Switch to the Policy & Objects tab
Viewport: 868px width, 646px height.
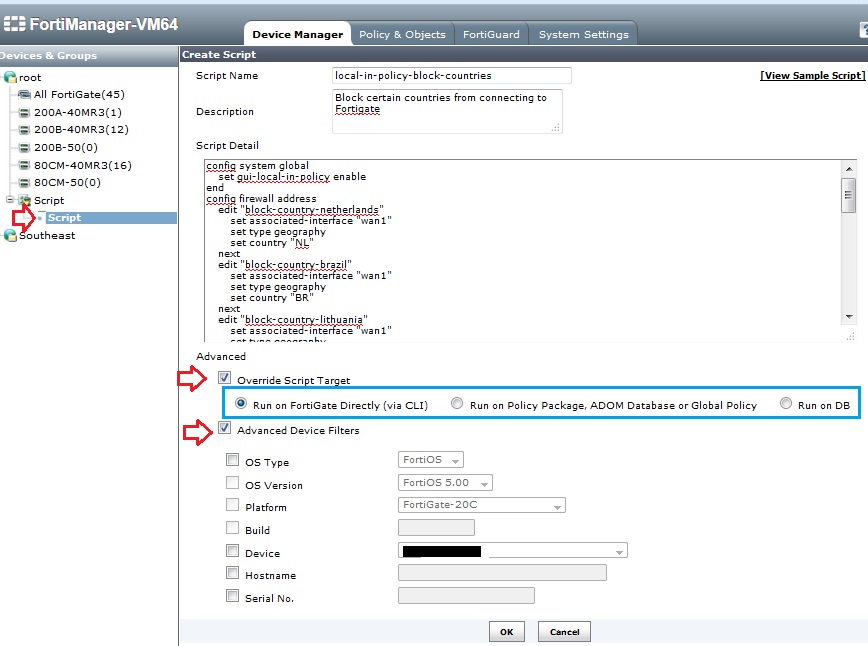tap(402, 34)
